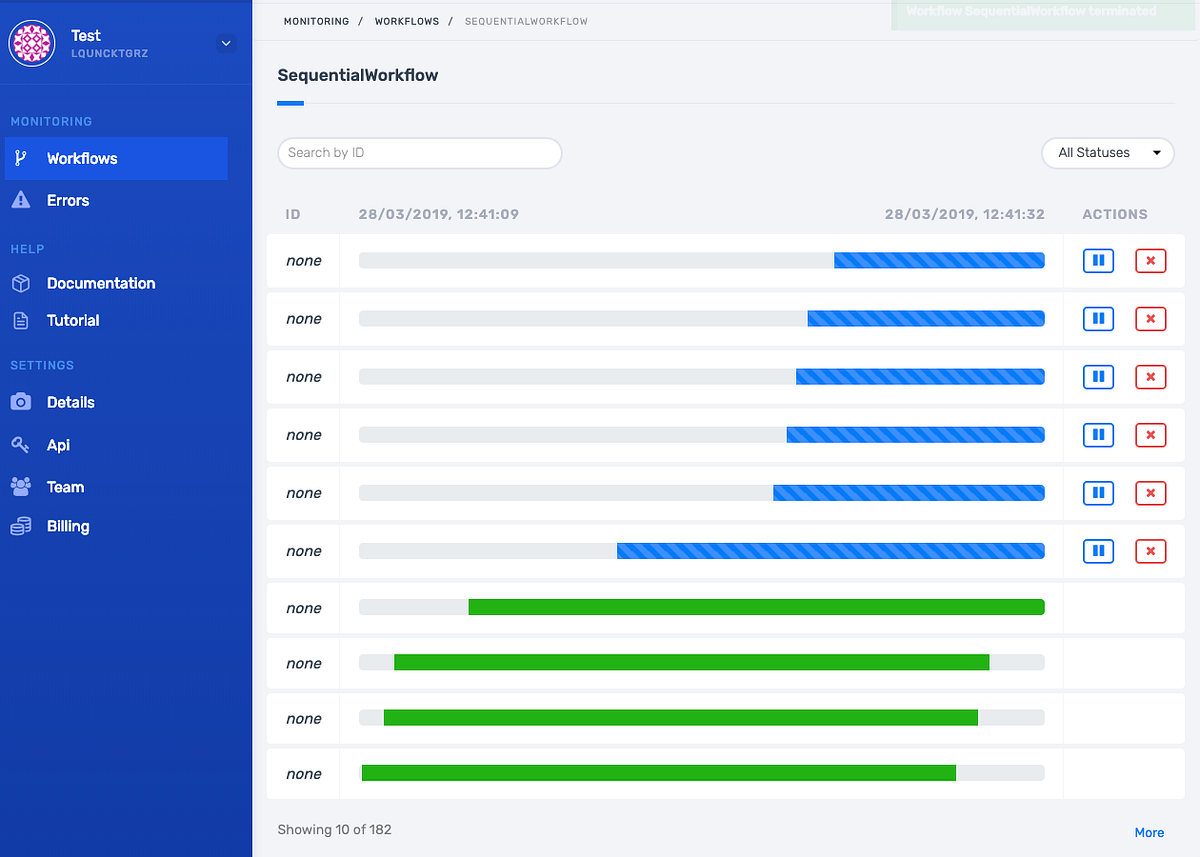Load more workflows with the More link
Image resolution: width=1200 pixels, height=857 pixels.
pos(1149,832)
